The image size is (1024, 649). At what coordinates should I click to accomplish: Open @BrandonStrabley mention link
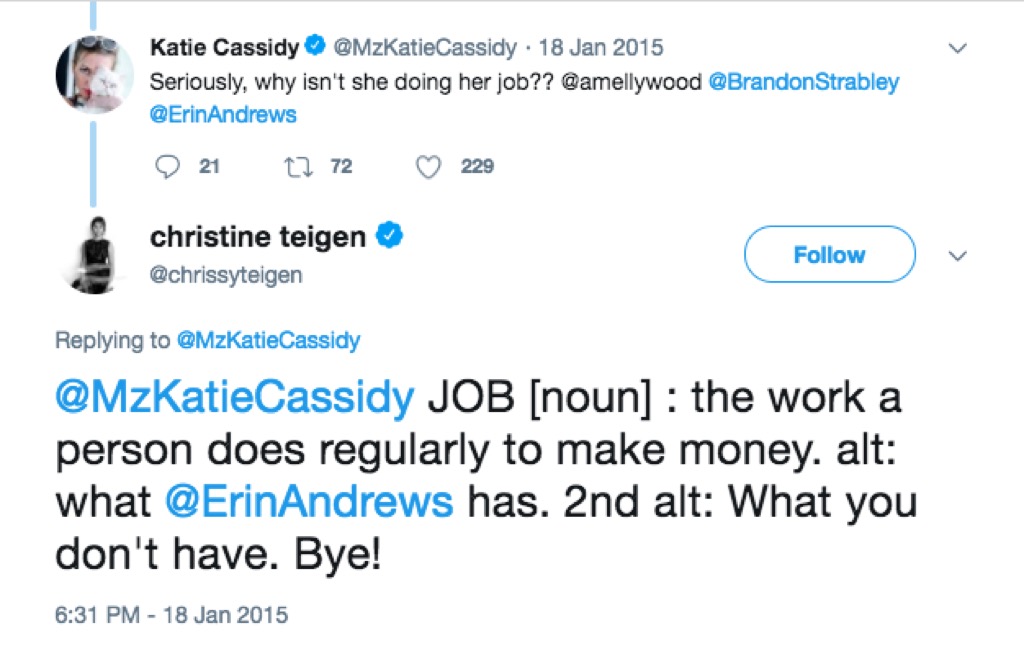coord(803,82)
